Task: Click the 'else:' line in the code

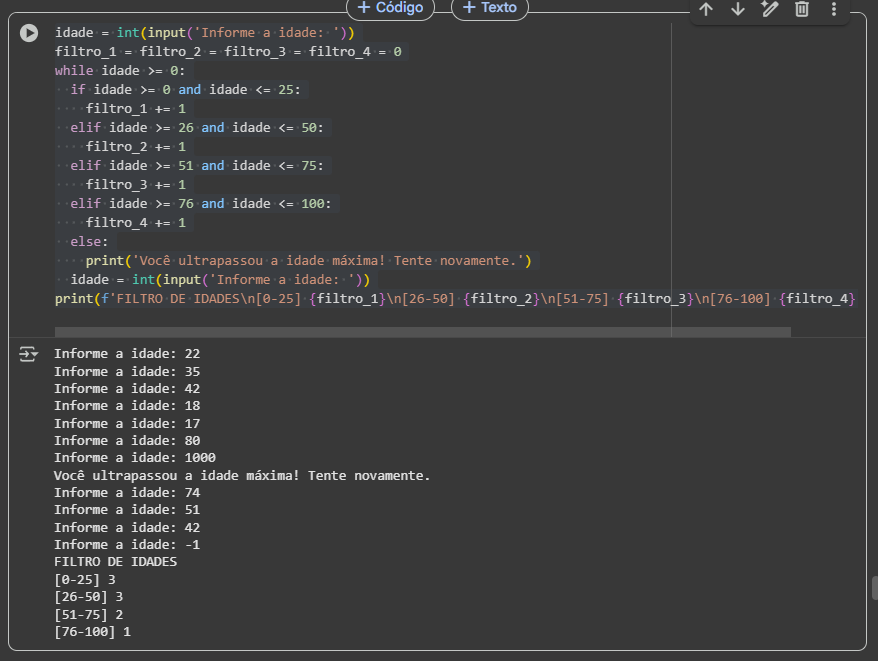Action: pos(89,241)
